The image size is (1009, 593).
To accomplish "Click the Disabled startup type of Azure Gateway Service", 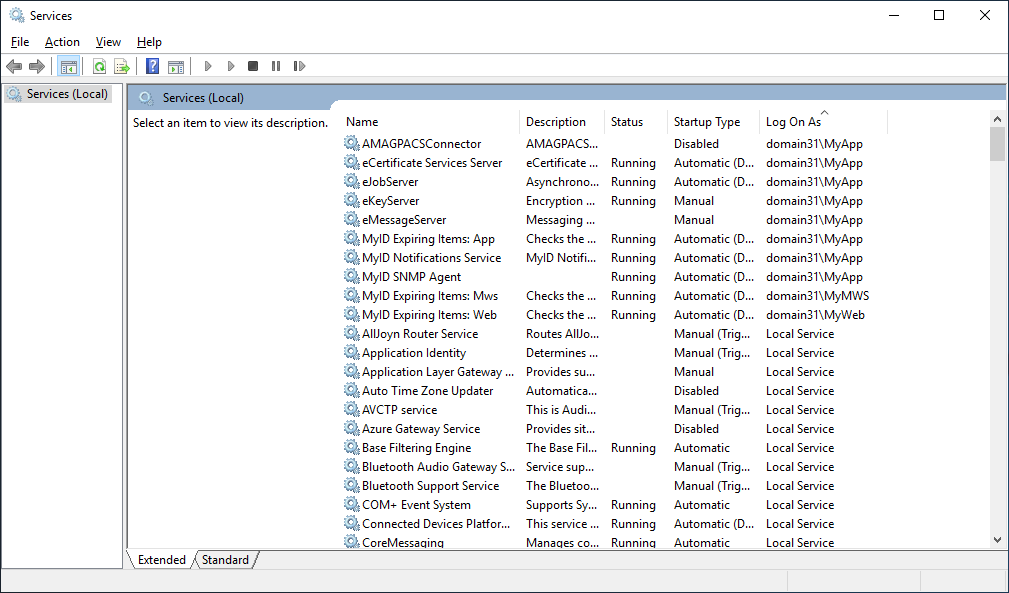I will [696, 428].
